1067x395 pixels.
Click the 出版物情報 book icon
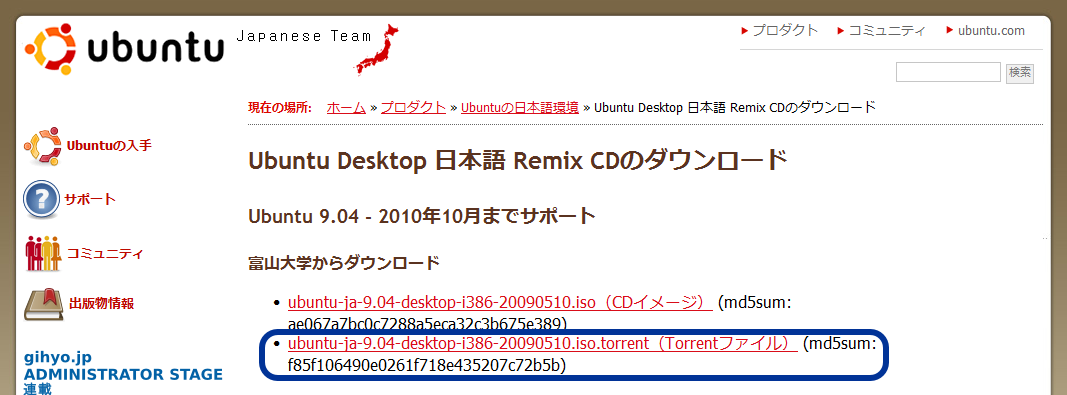click(45, 304)
